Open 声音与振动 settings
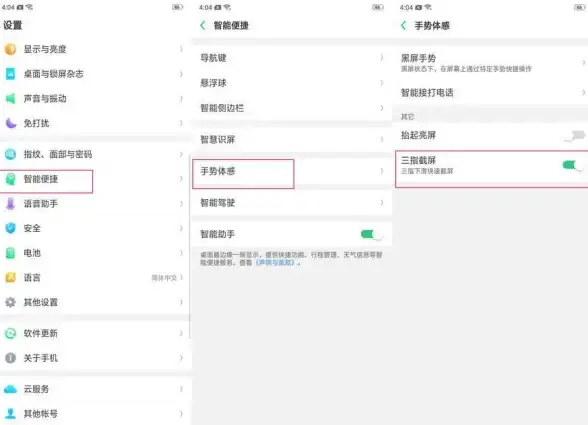 coord(96,99)
